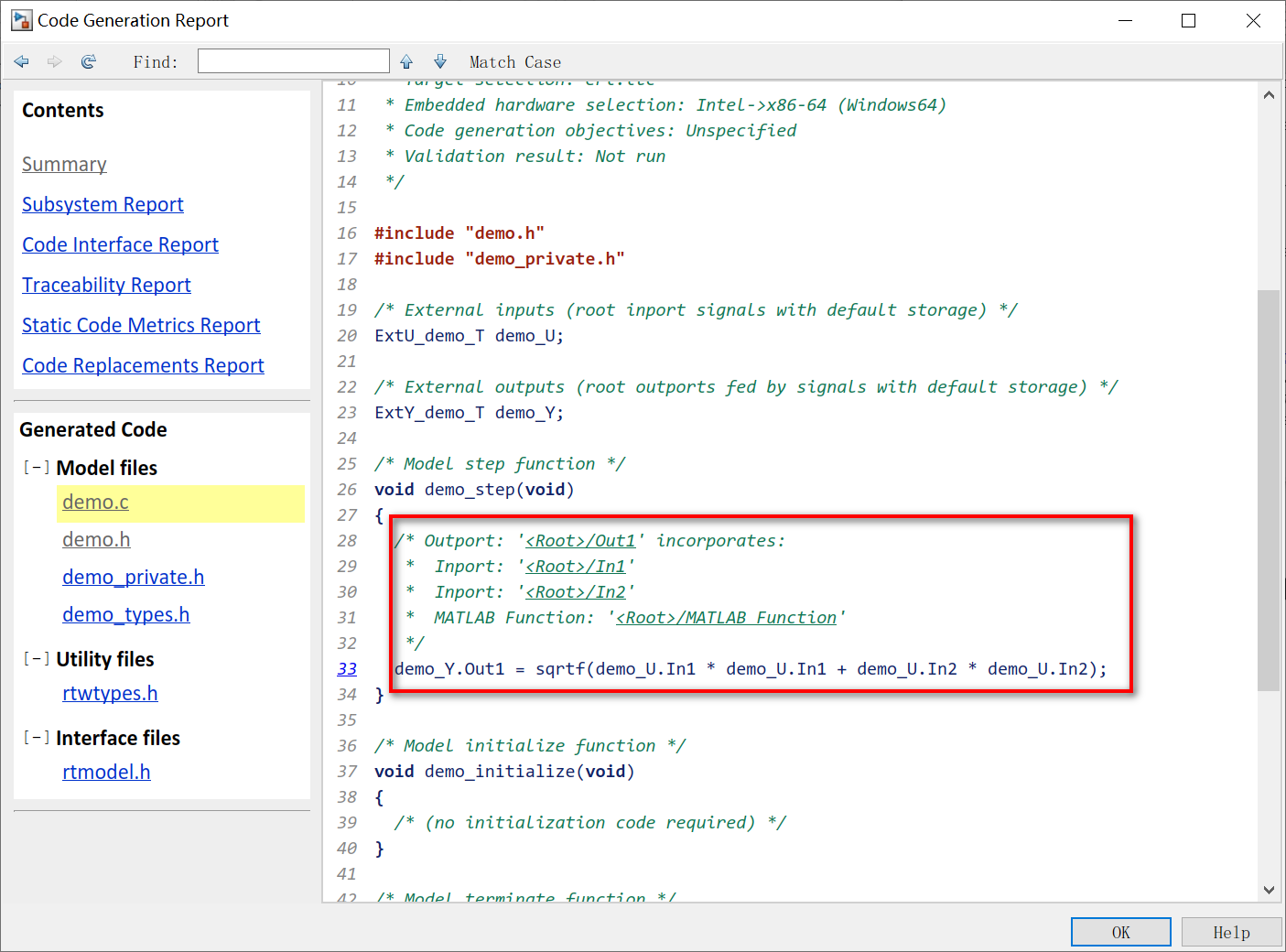Click the Help button
Screen dimensions: 1286x952
tap(1231, 932)
